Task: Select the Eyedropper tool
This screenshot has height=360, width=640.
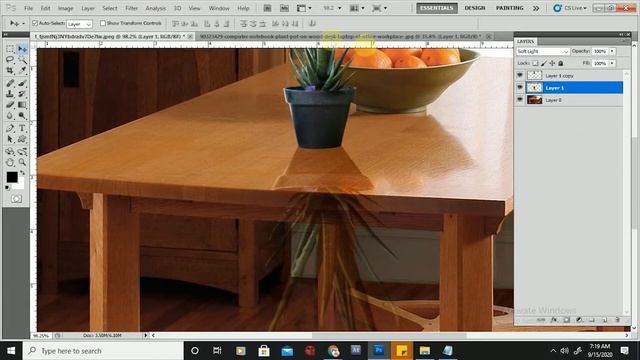Action: pyautogui.click(x=22, y=71)
